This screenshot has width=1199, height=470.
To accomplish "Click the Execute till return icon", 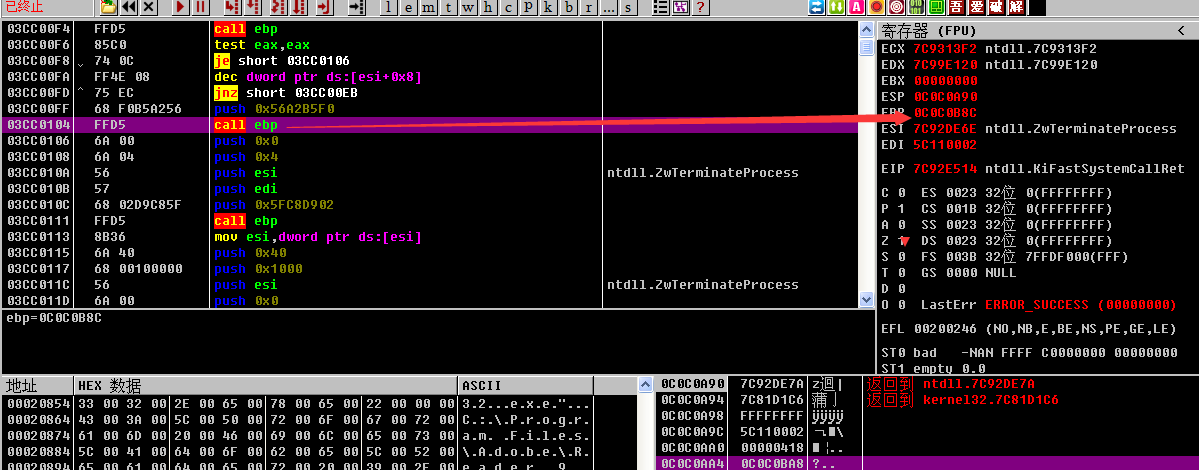I will pos(323,8).
